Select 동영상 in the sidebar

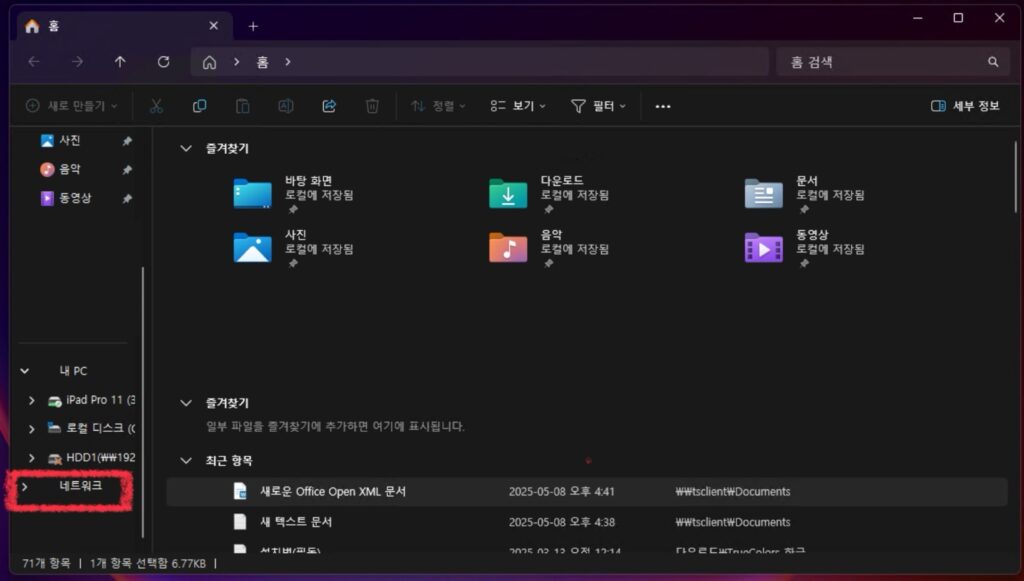point(75,198)
